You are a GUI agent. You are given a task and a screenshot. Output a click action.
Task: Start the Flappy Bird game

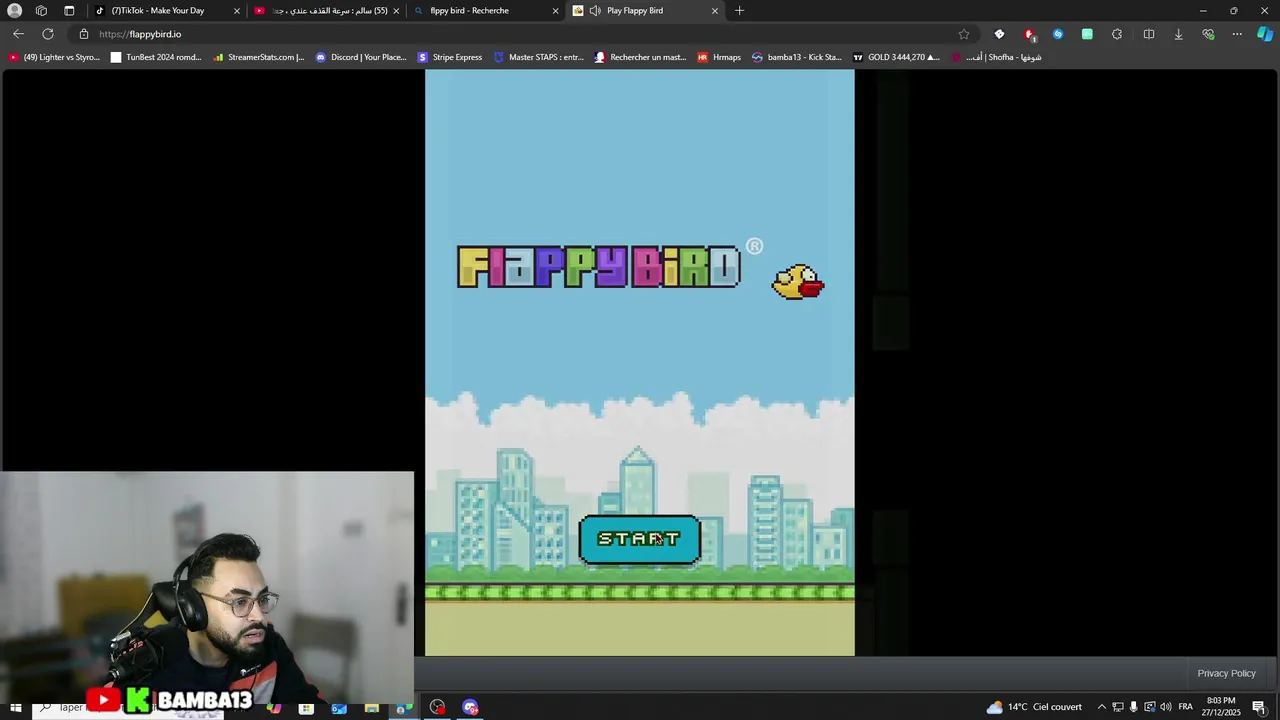(639, 540)
